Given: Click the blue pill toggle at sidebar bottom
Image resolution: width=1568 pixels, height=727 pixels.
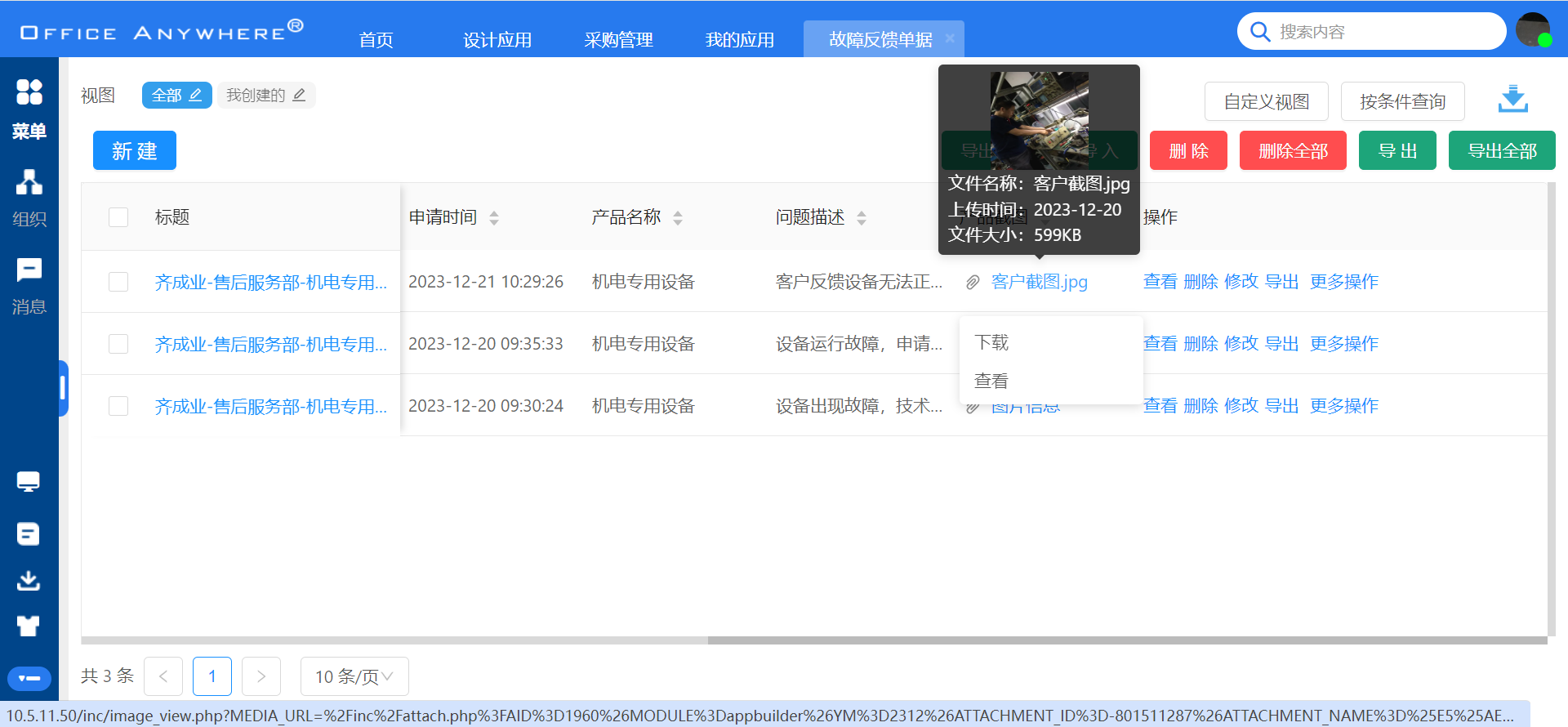Looking at the screenshot, I should pyautogui.click(x=29, y=678).
